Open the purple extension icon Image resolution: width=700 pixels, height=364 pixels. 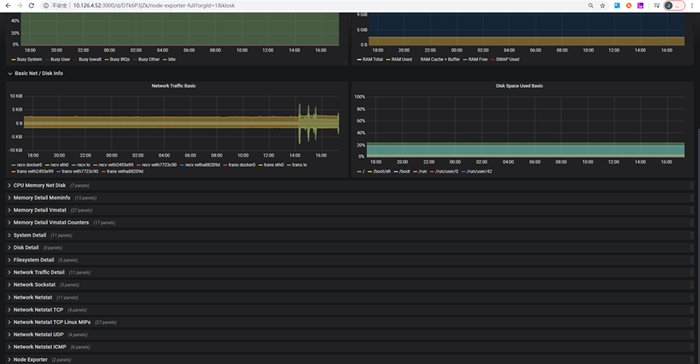tap(640, 5)
